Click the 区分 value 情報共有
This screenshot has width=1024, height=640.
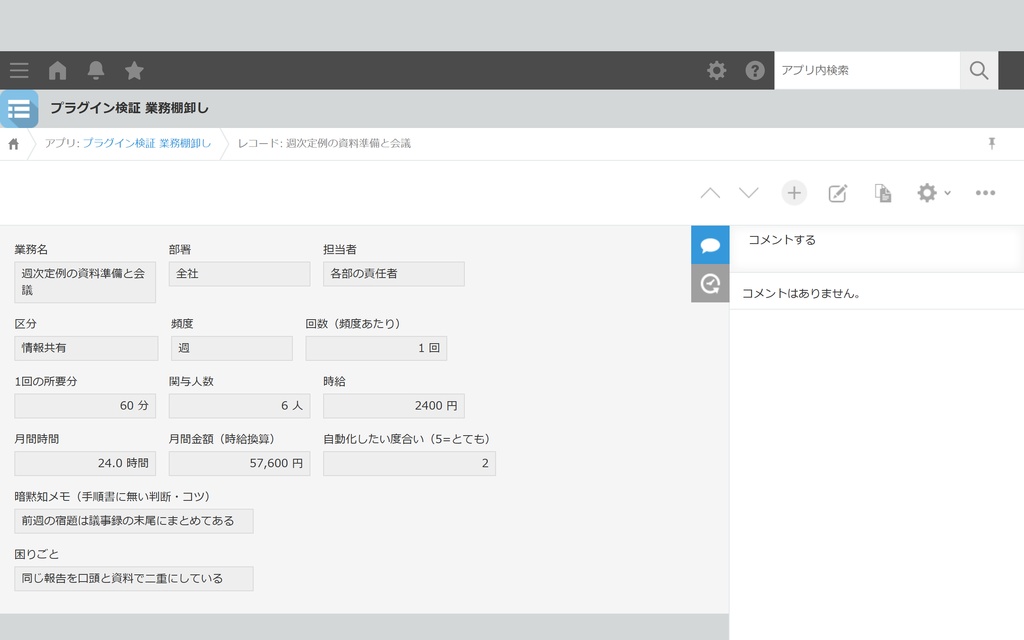(86, 348)
